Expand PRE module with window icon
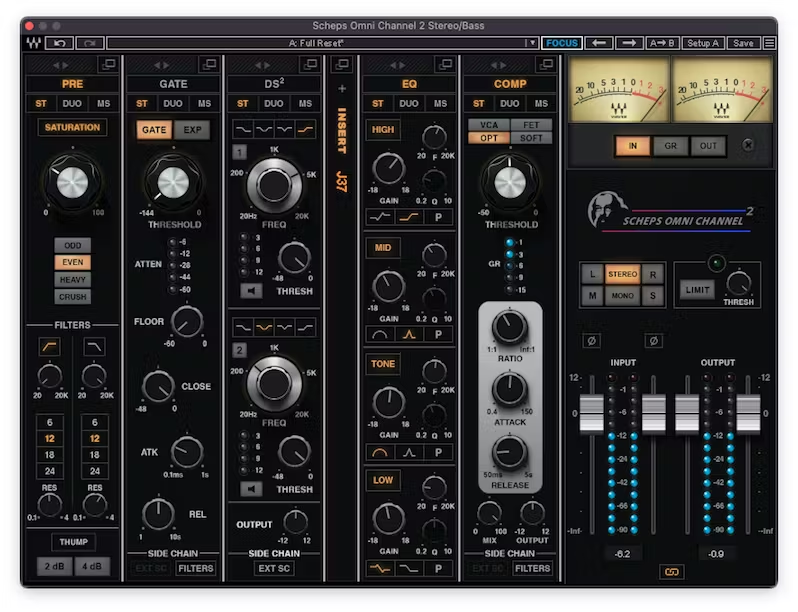 click(x=108, y=64)
